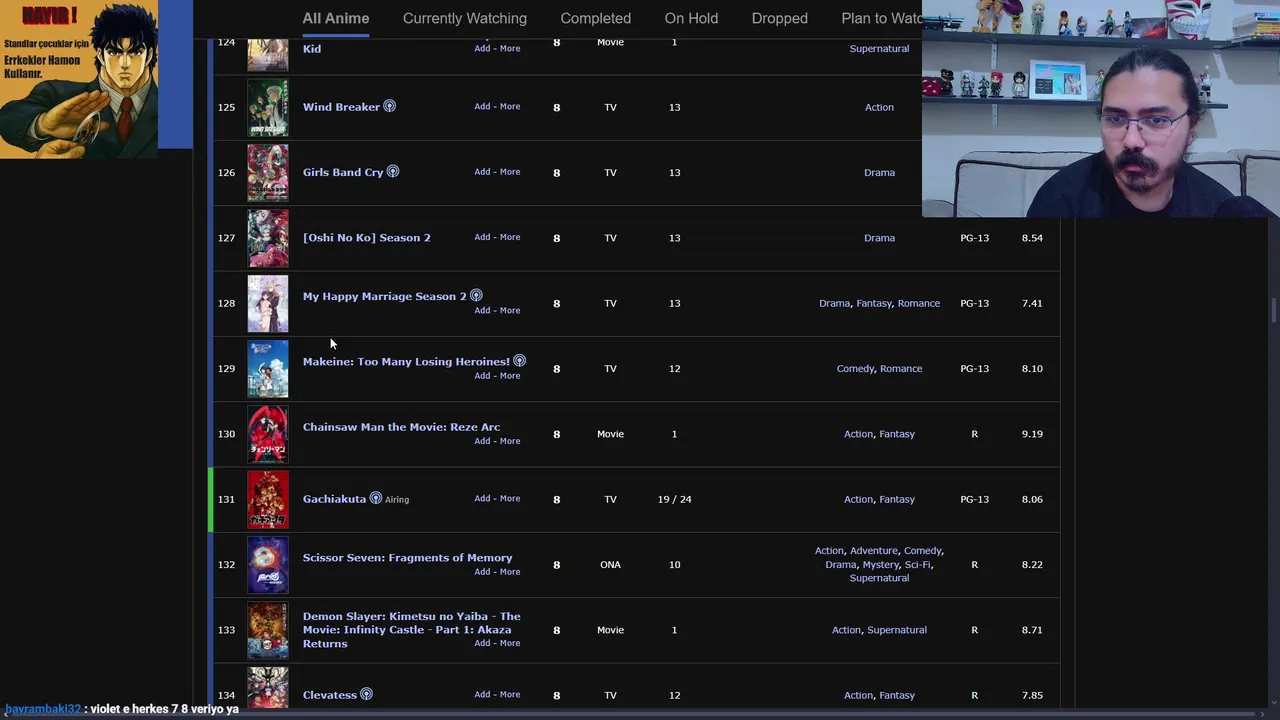
Task: Expand More for Girls Band Cry
Action: [510, 171]
